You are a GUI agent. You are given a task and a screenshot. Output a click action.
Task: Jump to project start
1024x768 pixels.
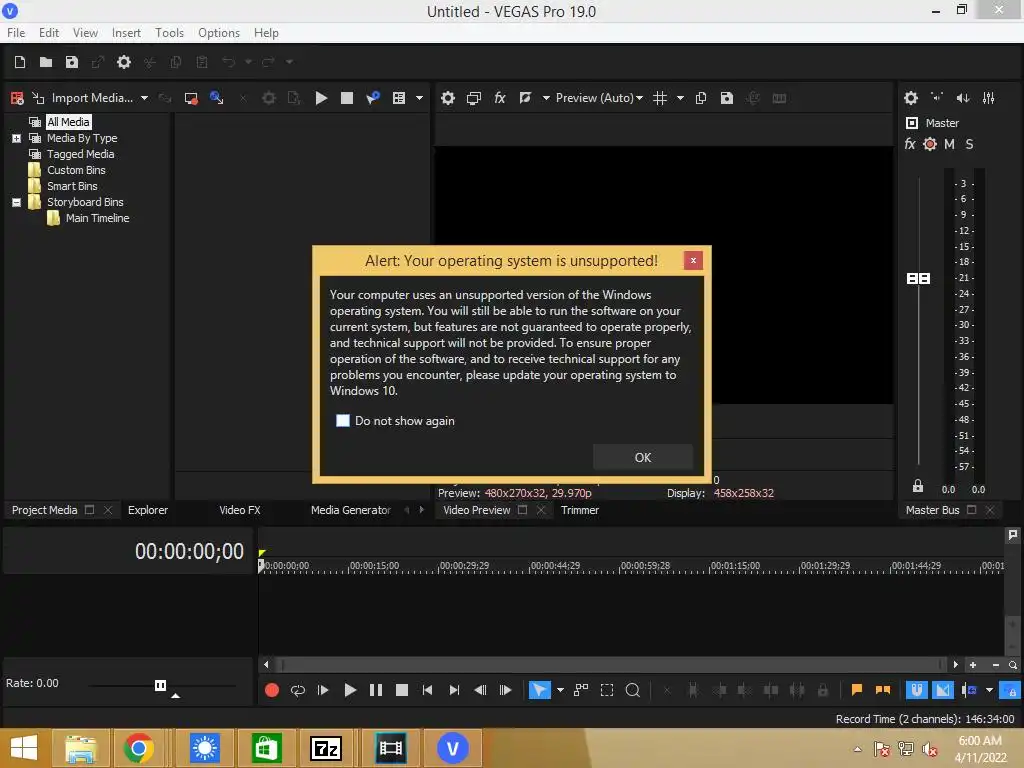click(427, 690)
